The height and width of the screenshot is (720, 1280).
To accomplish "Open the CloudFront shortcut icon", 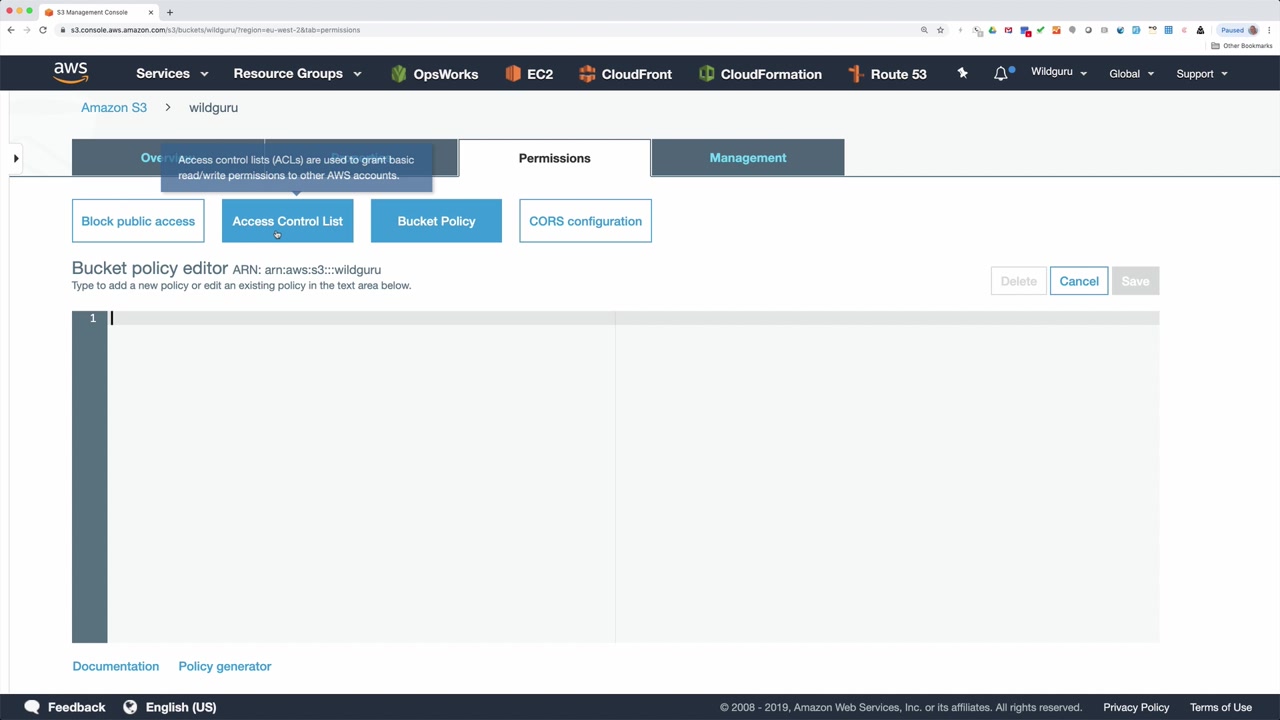I will tap(587, 74).
